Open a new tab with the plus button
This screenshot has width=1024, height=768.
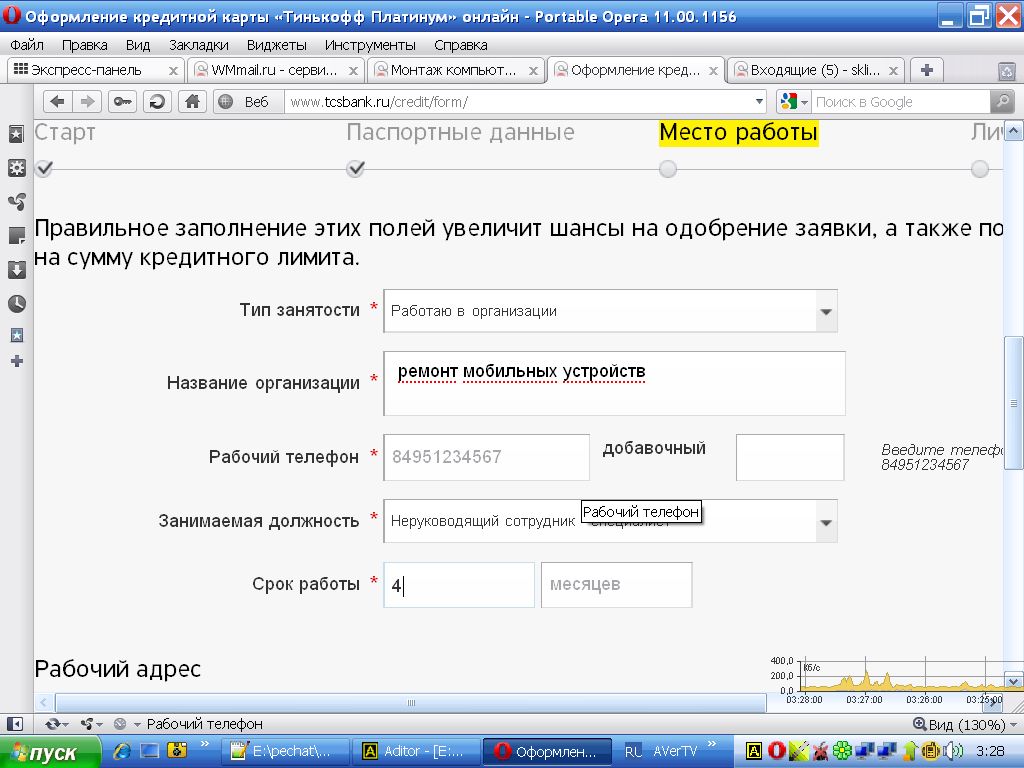927,70
